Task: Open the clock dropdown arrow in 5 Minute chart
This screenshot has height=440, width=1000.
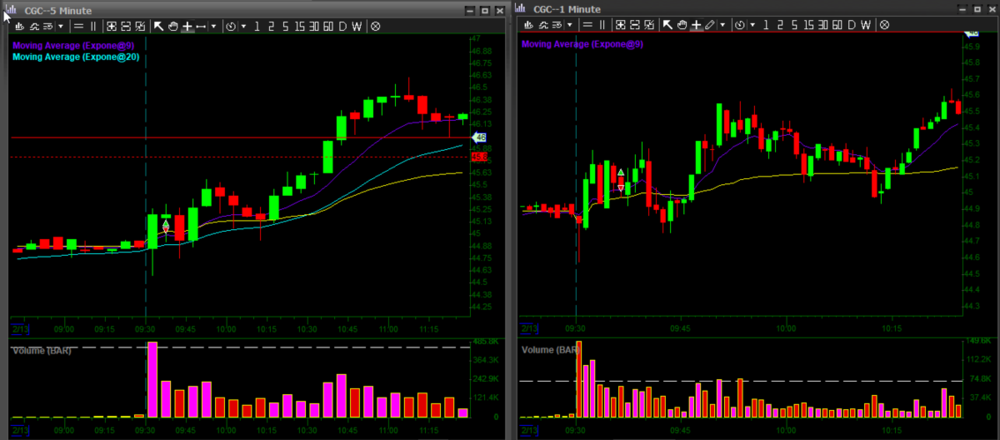Action: 242,27
